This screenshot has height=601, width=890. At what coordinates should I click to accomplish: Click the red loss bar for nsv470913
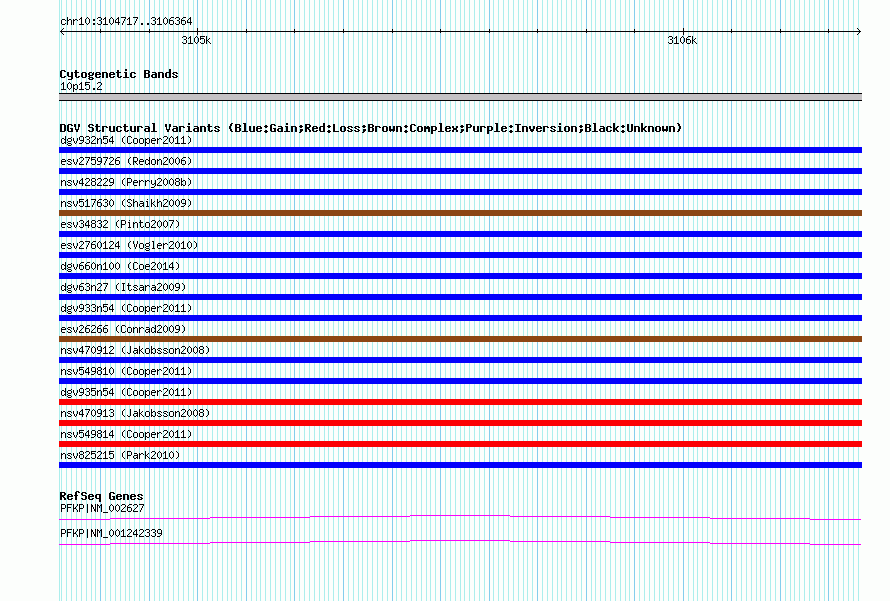point(460,423)
